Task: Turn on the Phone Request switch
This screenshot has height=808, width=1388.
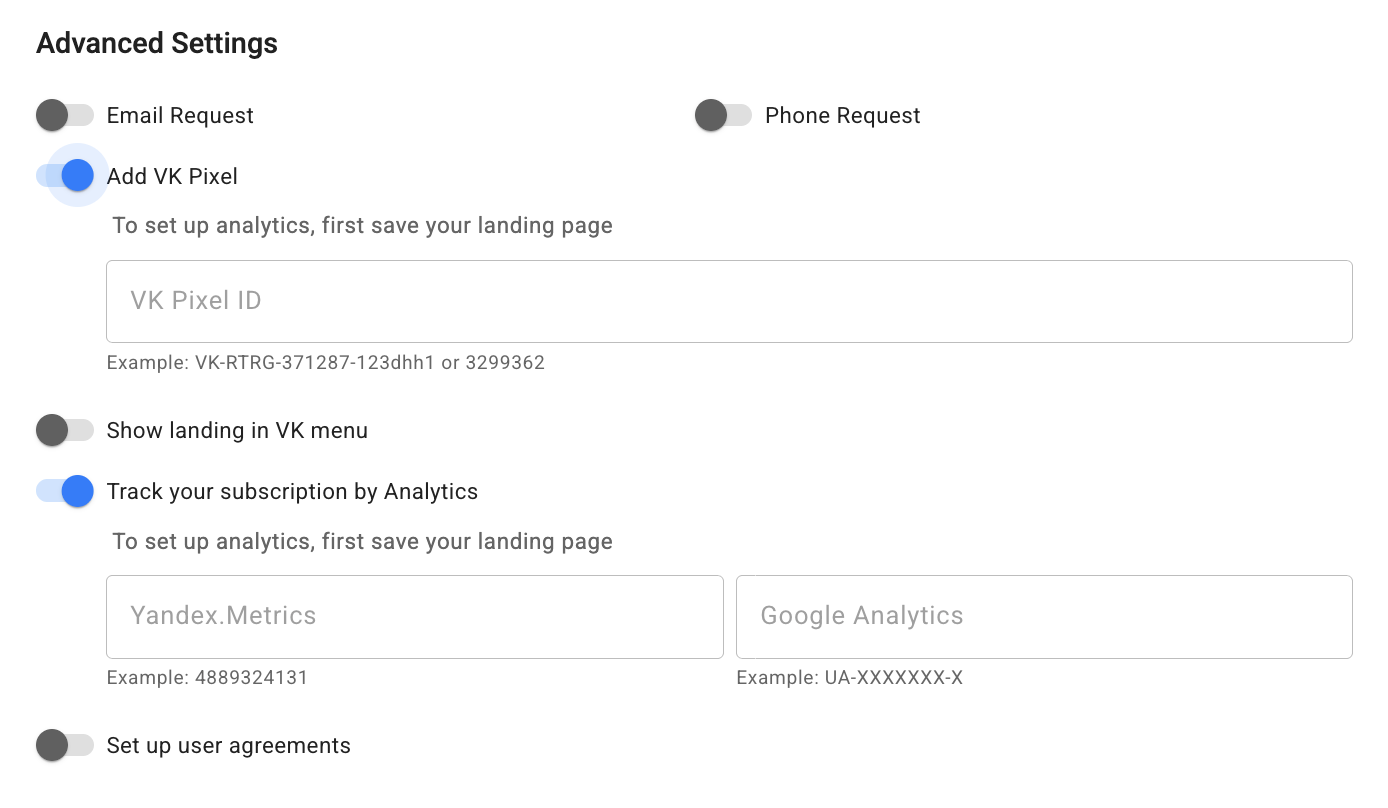Action: tap(723, 116)
